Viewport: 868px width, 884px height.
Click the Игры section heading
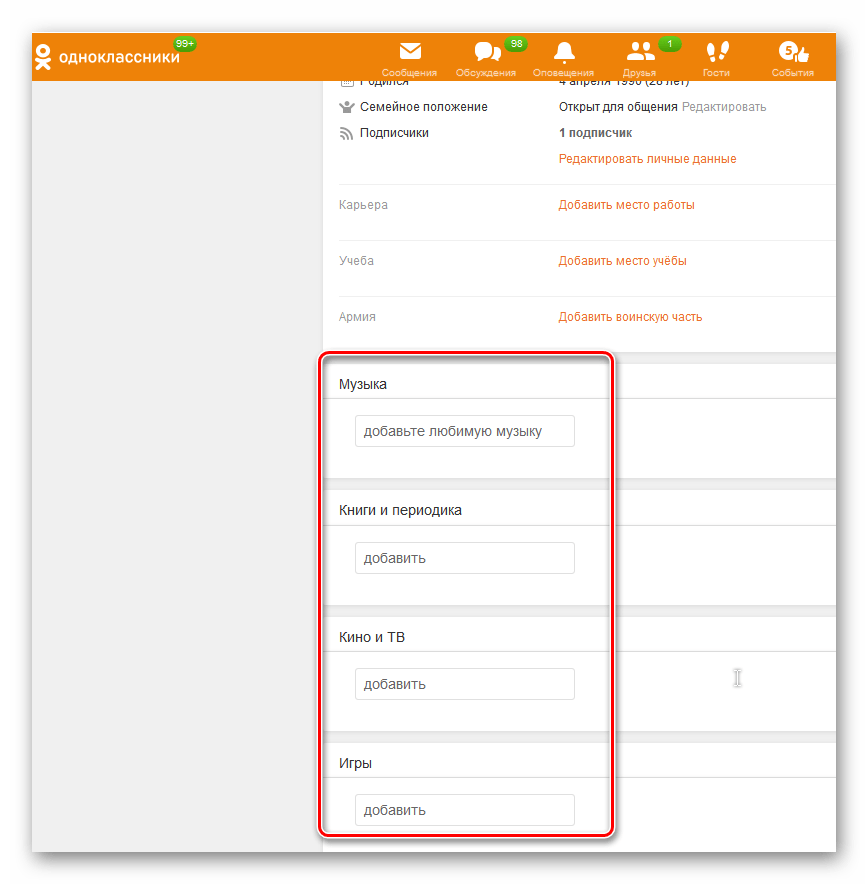[x=355, y=763]
